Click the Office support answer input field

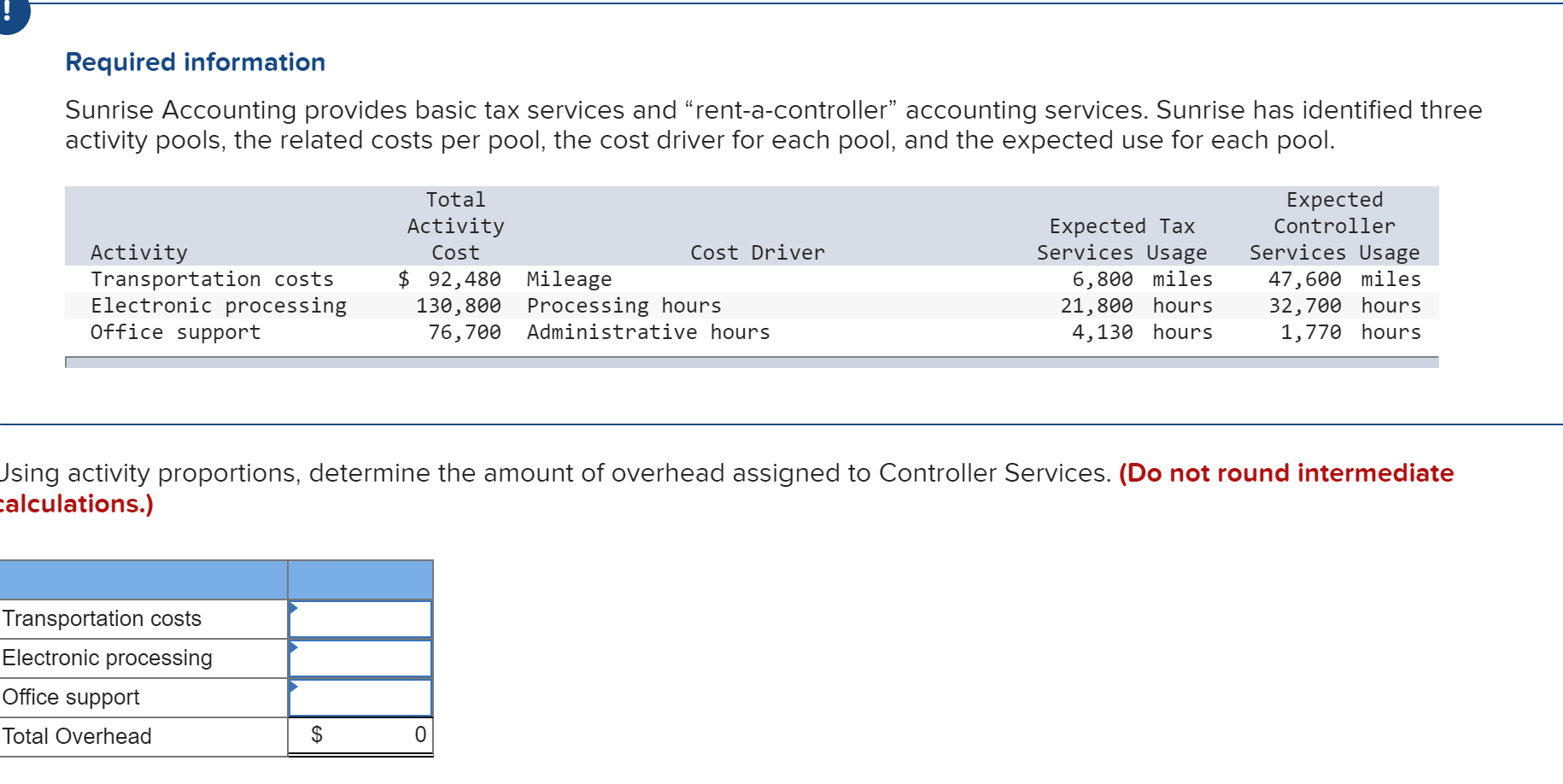coord(360,698)
